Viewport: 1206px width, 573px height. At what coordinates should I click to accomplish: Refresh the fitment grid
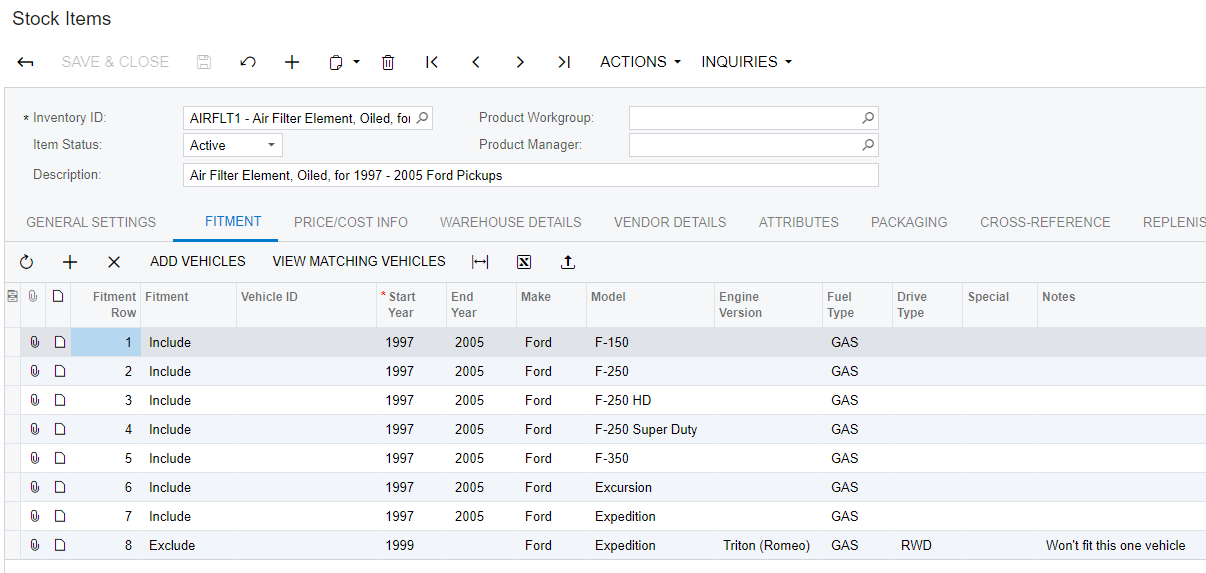pos(26,262)
